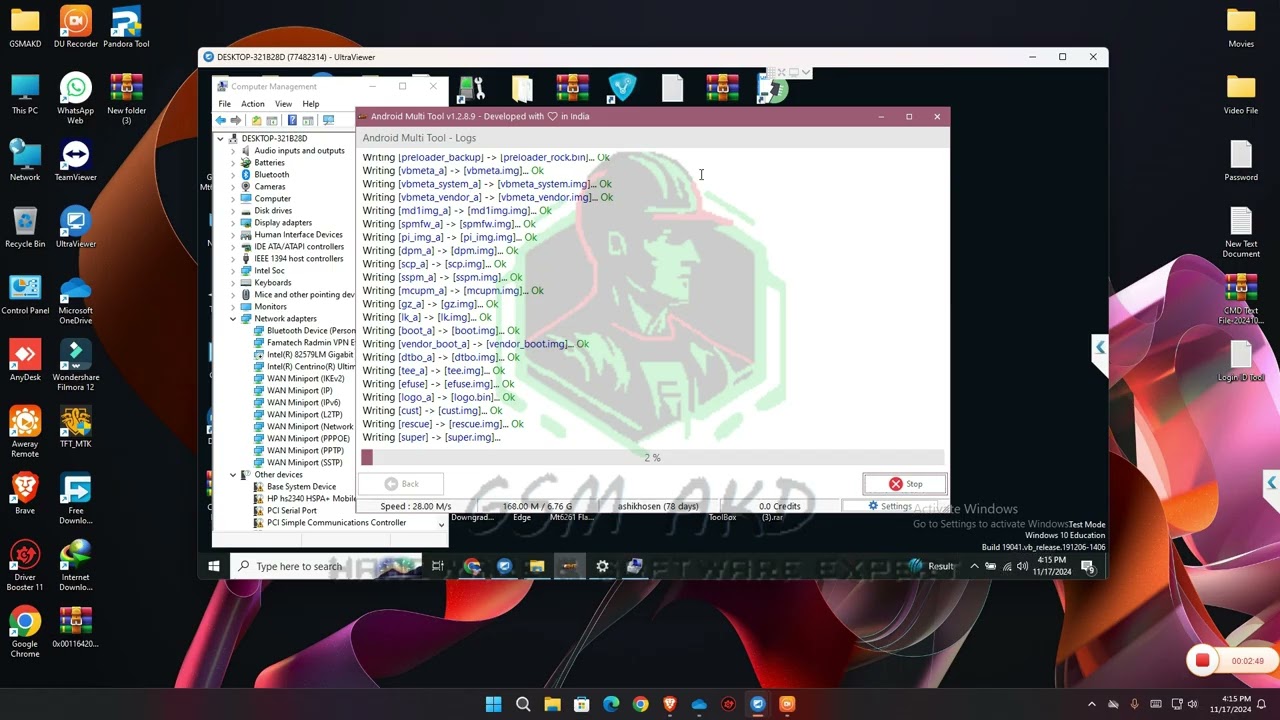
Task: Open host taskbar Start menu
Action: click(x=493, y=704)
